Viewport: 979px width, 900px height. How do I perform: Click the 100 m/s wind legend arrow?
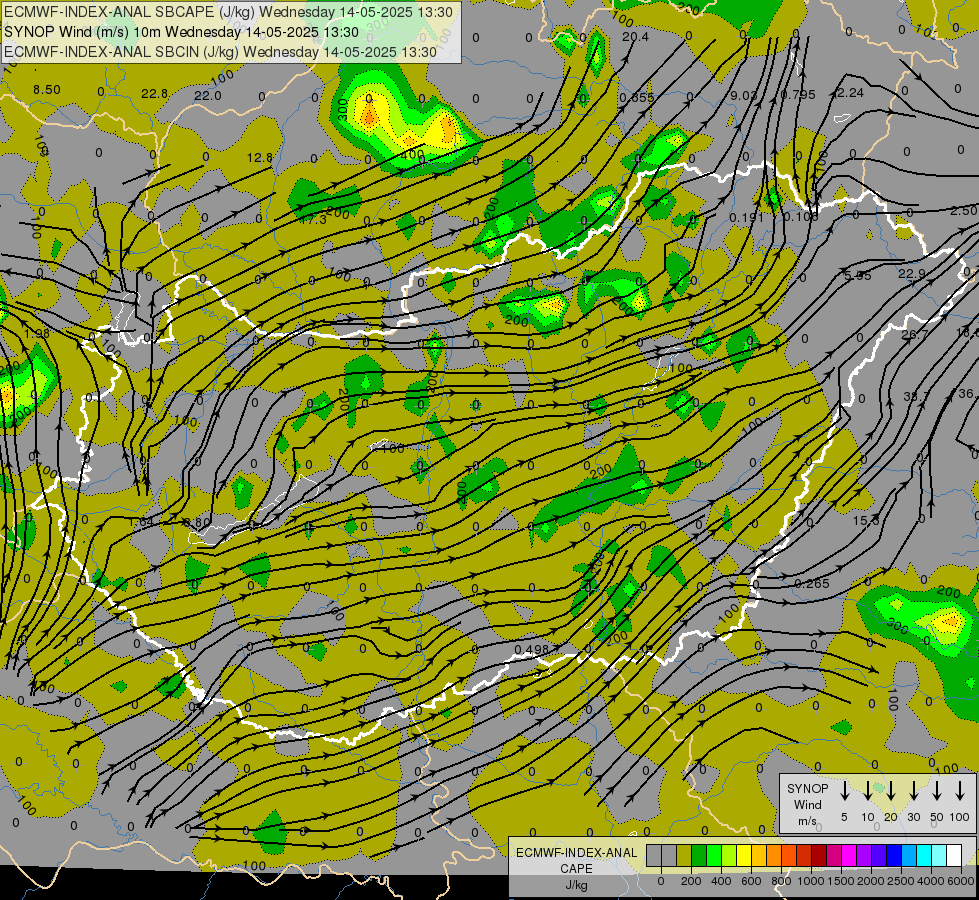coord(960,790)
